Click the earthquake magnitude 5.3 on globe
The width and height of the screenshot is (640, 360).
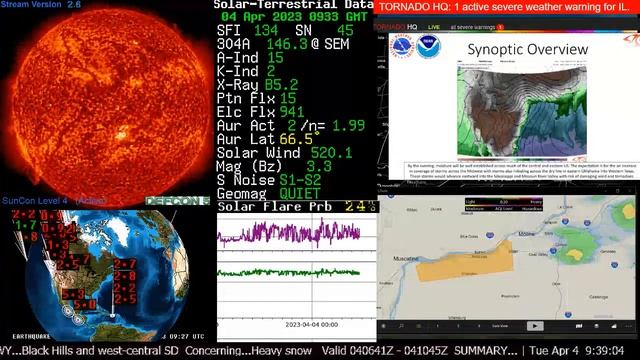(73, 294)
